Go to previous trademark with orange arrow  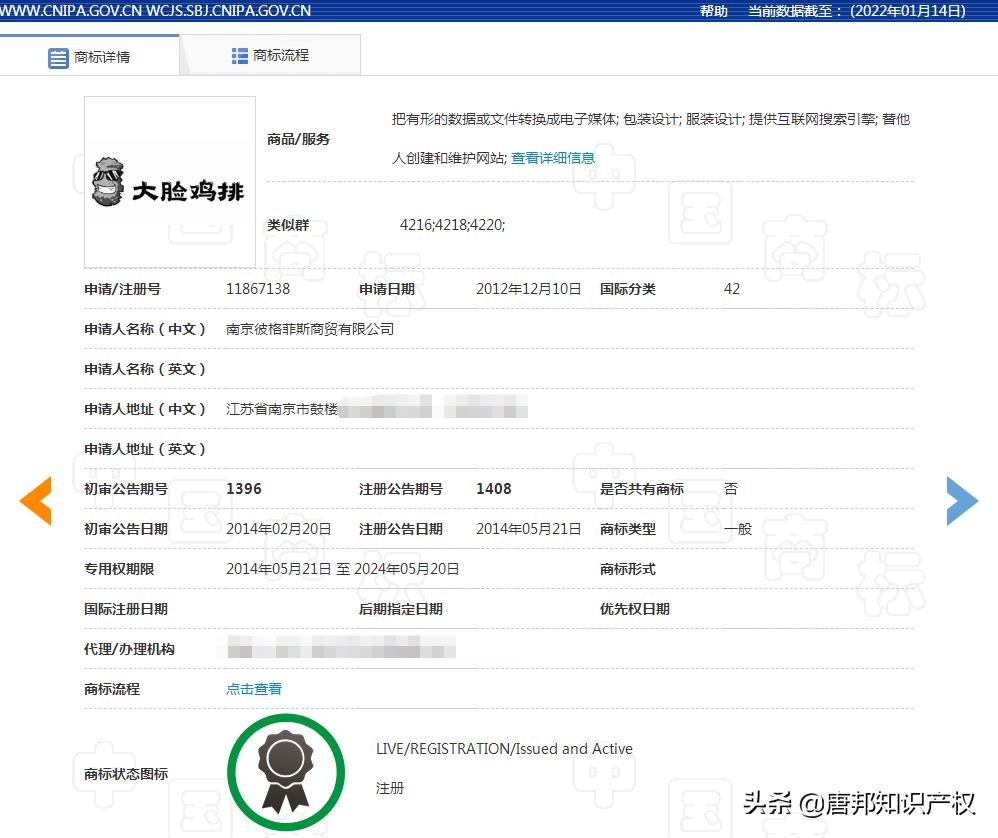coord(35,500)
